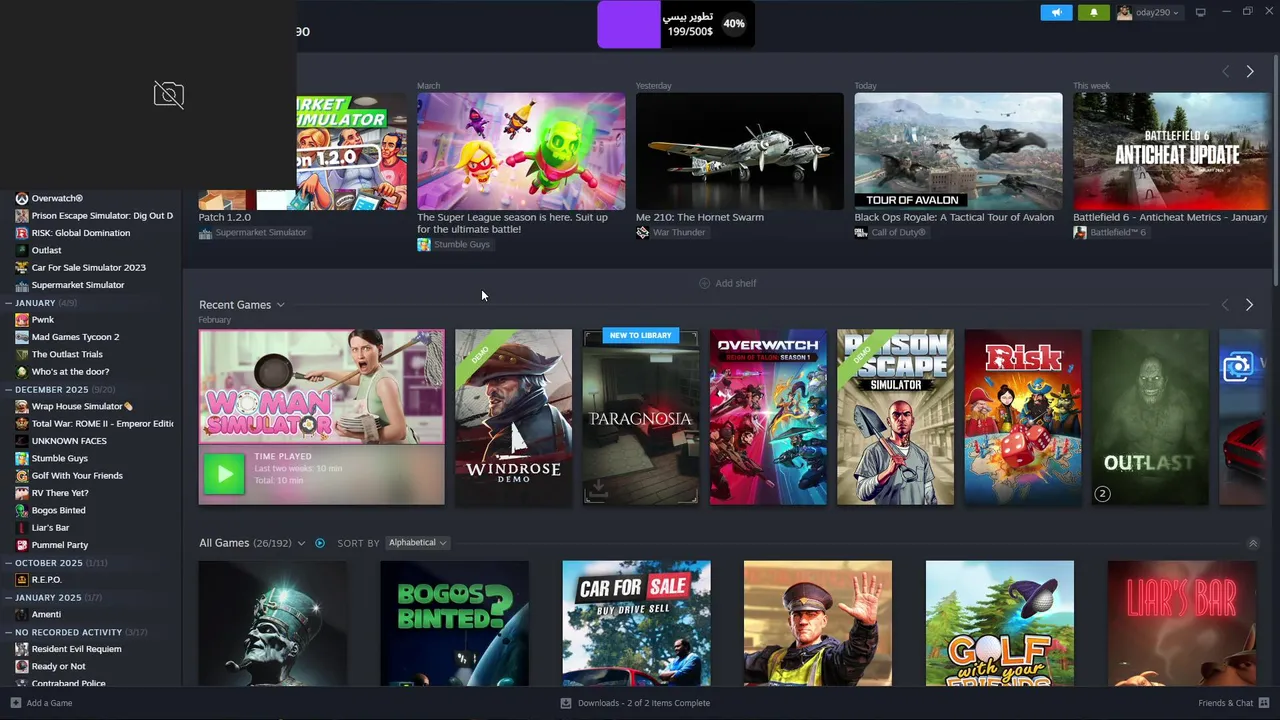Collapse the OCTOBER 2025 sidebar group

tap(9, 562)
